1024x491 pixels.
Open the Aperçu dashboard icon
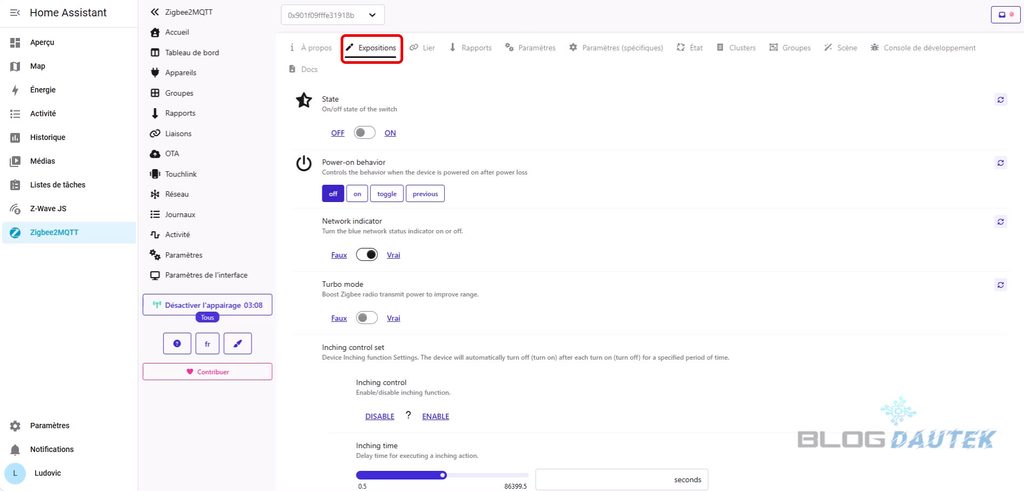(15, 42)
